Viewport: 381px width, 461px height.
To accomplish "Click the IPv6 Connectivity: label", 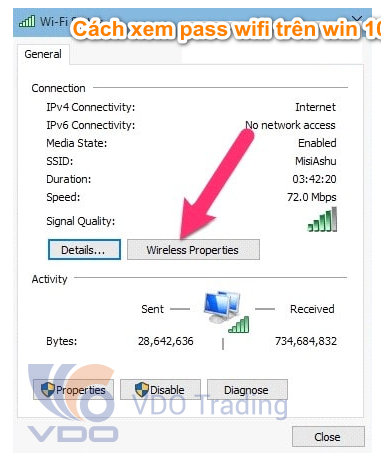I will click(x=91, y=125).
